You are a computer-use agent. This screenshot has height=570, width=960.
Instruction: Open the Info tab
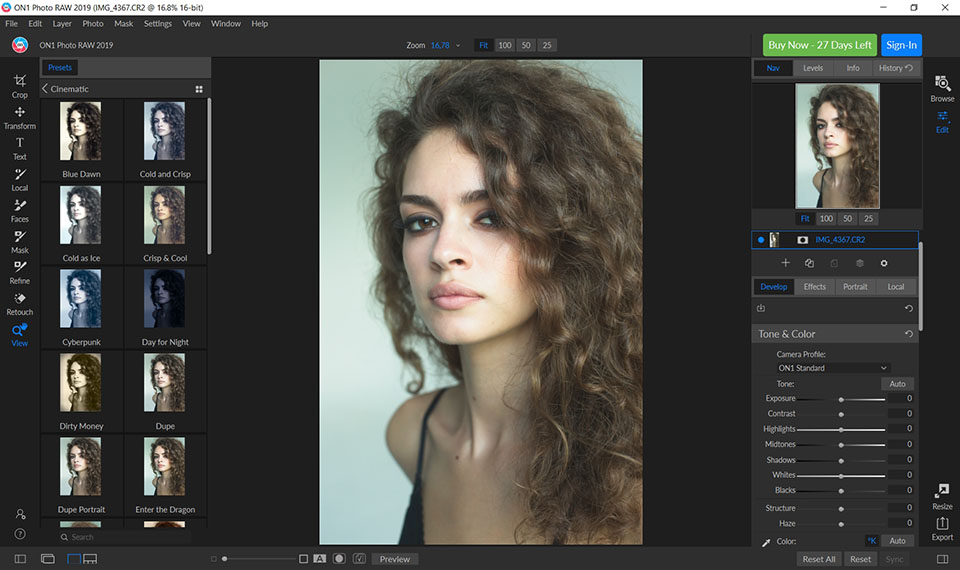point(853,68)
